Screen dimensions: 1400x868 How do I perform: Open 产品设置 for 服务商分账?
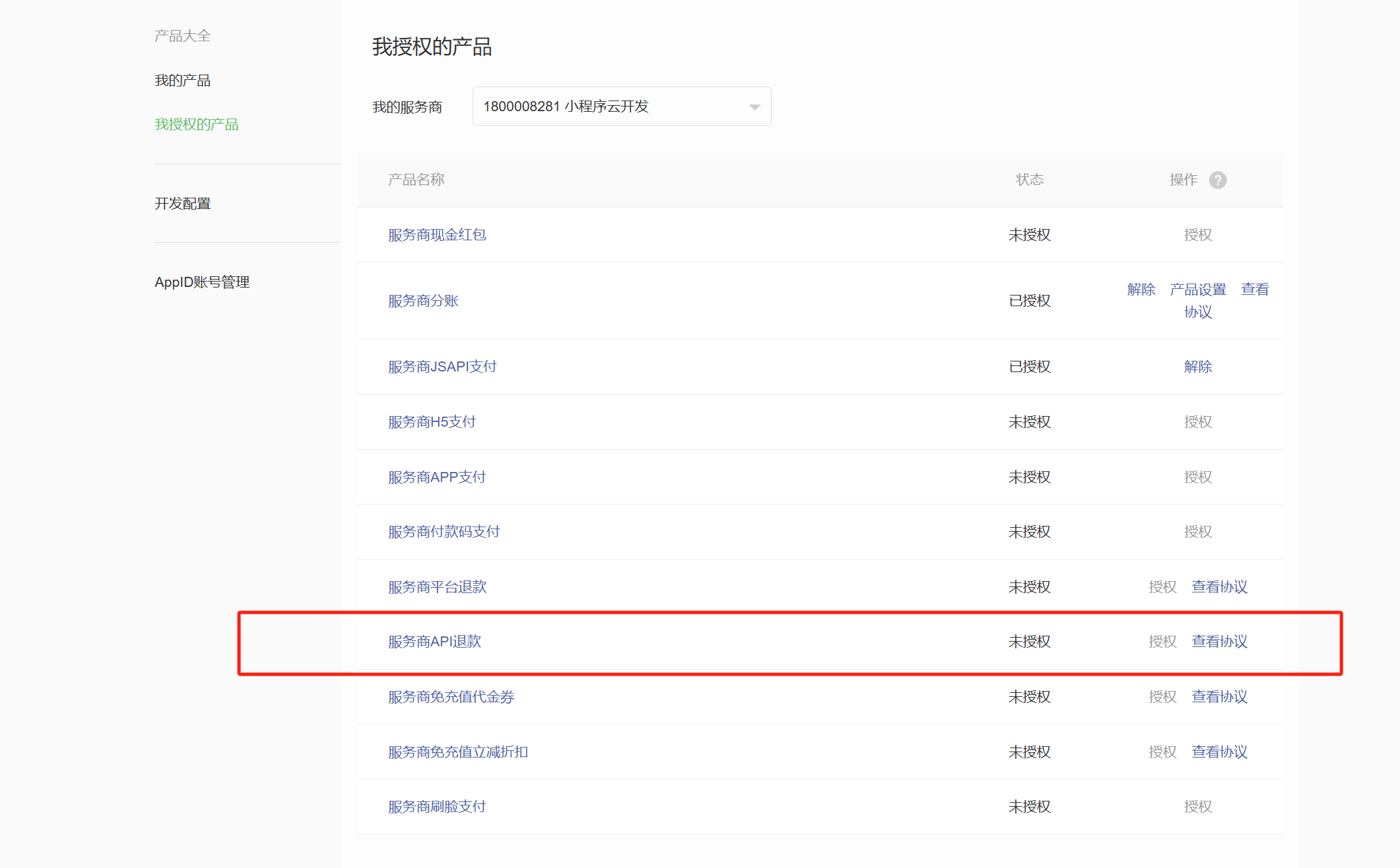click(1198, 290)
